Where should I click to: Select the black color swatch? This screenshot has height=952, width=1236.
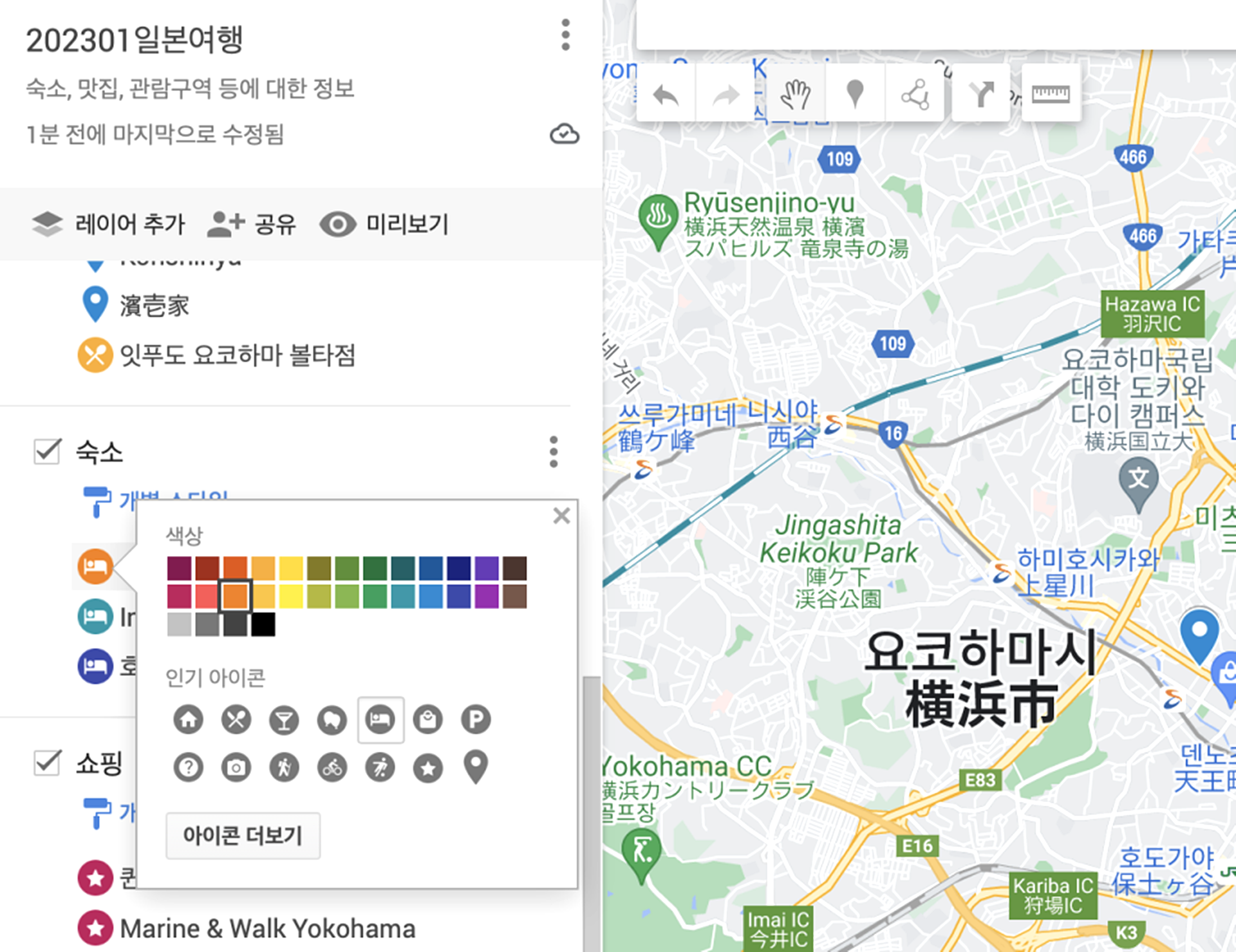point(263,624)
